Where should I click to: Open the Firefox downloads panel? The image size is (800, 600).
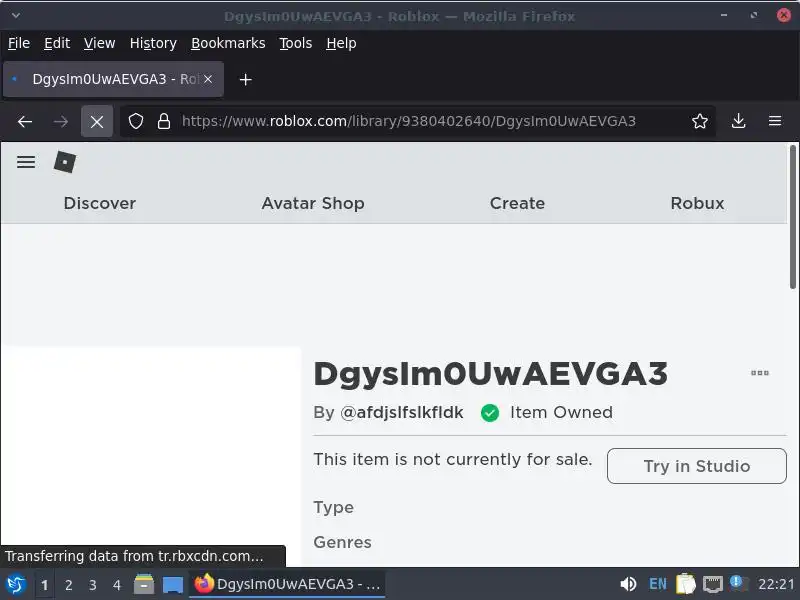[x=738, y=121]
